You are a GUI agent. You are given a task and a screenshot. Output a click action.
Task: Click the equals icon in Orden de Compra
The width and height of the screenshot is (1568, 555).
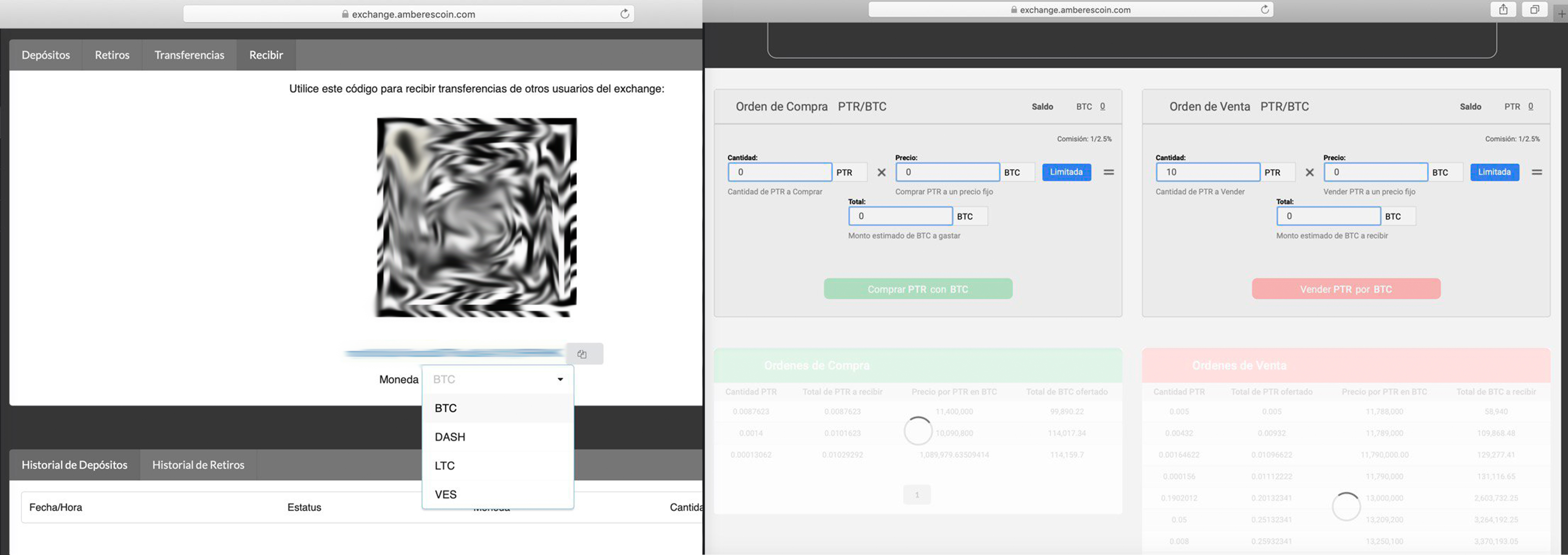coord(1109,172)
